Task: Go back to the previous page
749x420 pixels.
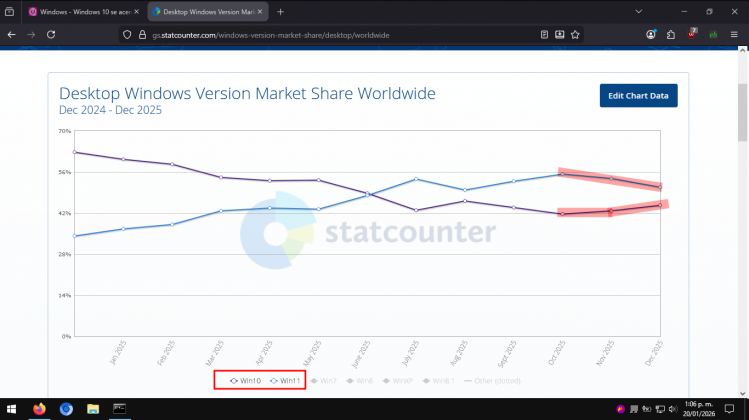Action: (x=11, y=34)
